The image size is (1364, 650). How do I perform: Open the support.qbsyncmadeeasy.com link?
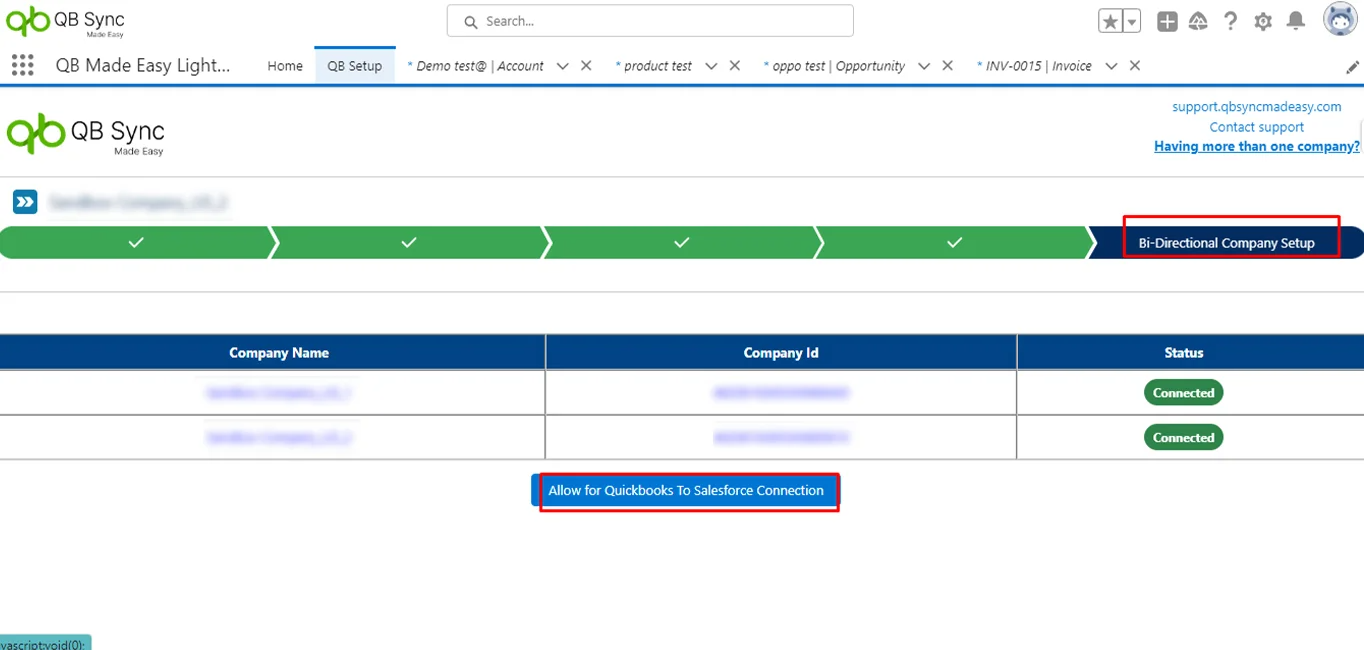click(x=1257, y=106)
